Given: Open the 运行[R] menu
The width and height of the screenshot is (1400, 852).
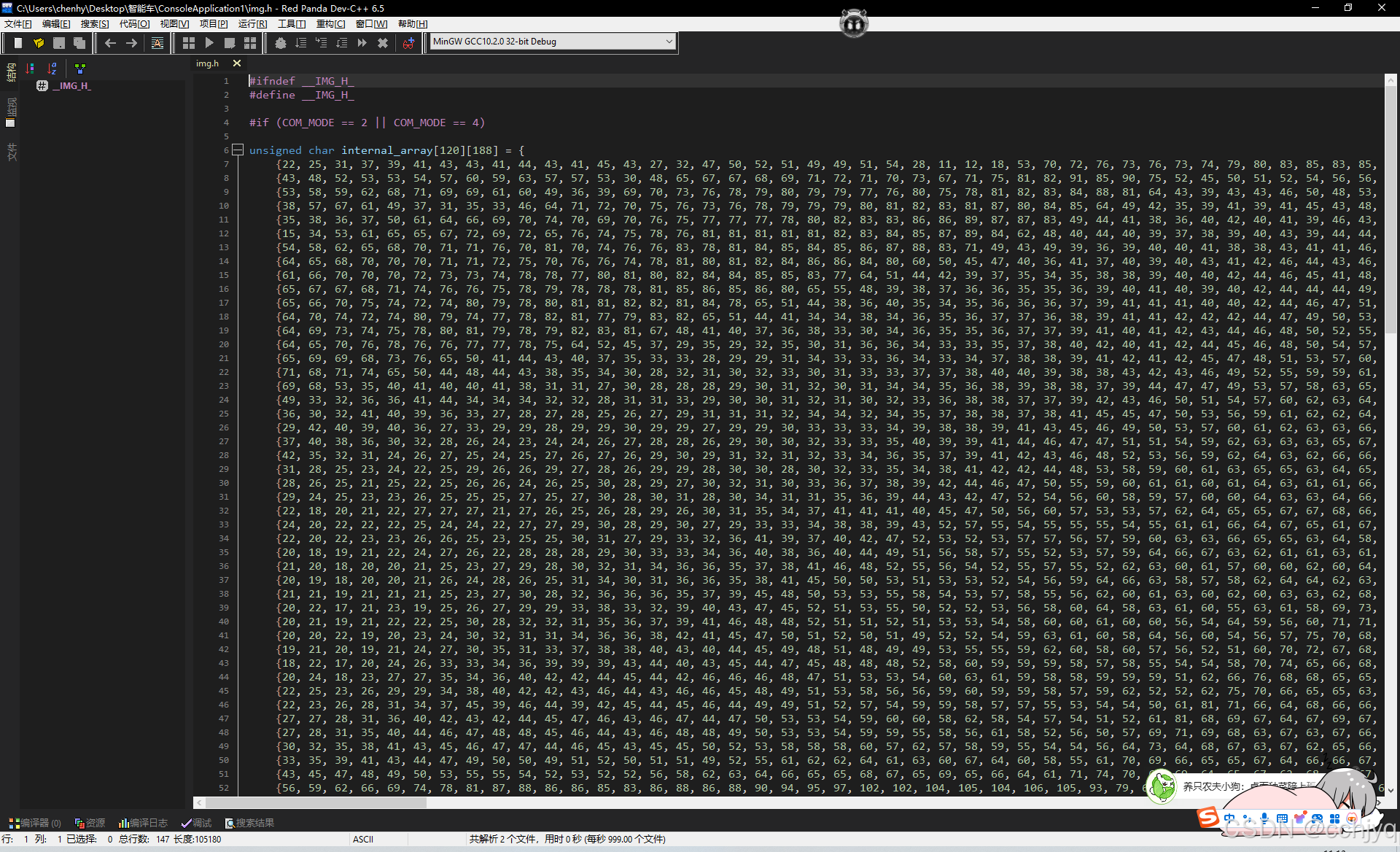Looking at the screenshot, I should (252, 24).
